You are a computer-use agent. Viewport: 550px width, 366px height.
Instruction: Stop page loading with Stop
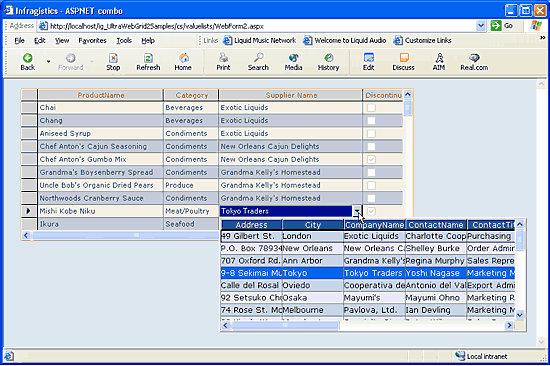(x=113, y=62)
